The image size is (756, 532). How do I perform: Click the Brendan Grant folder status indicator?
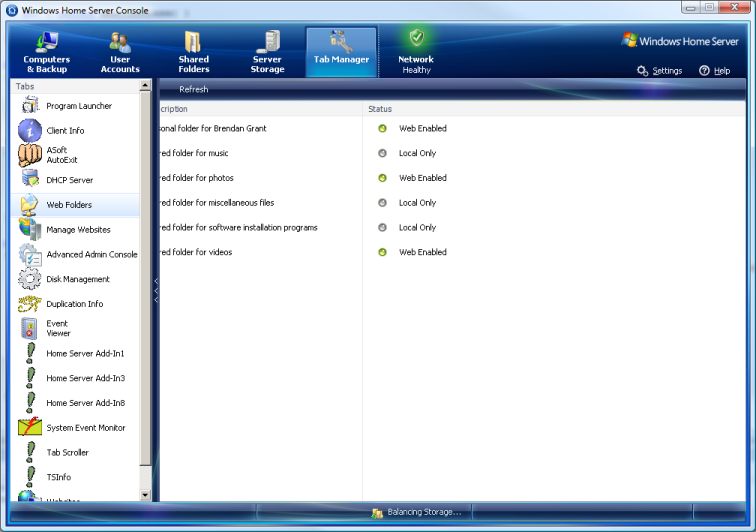(382, 128)
